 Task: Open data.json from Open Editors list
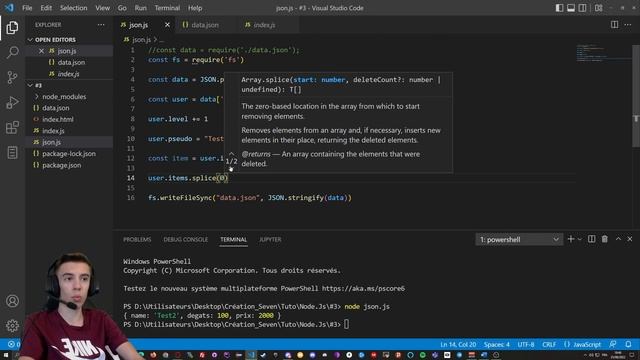point(71,62)
